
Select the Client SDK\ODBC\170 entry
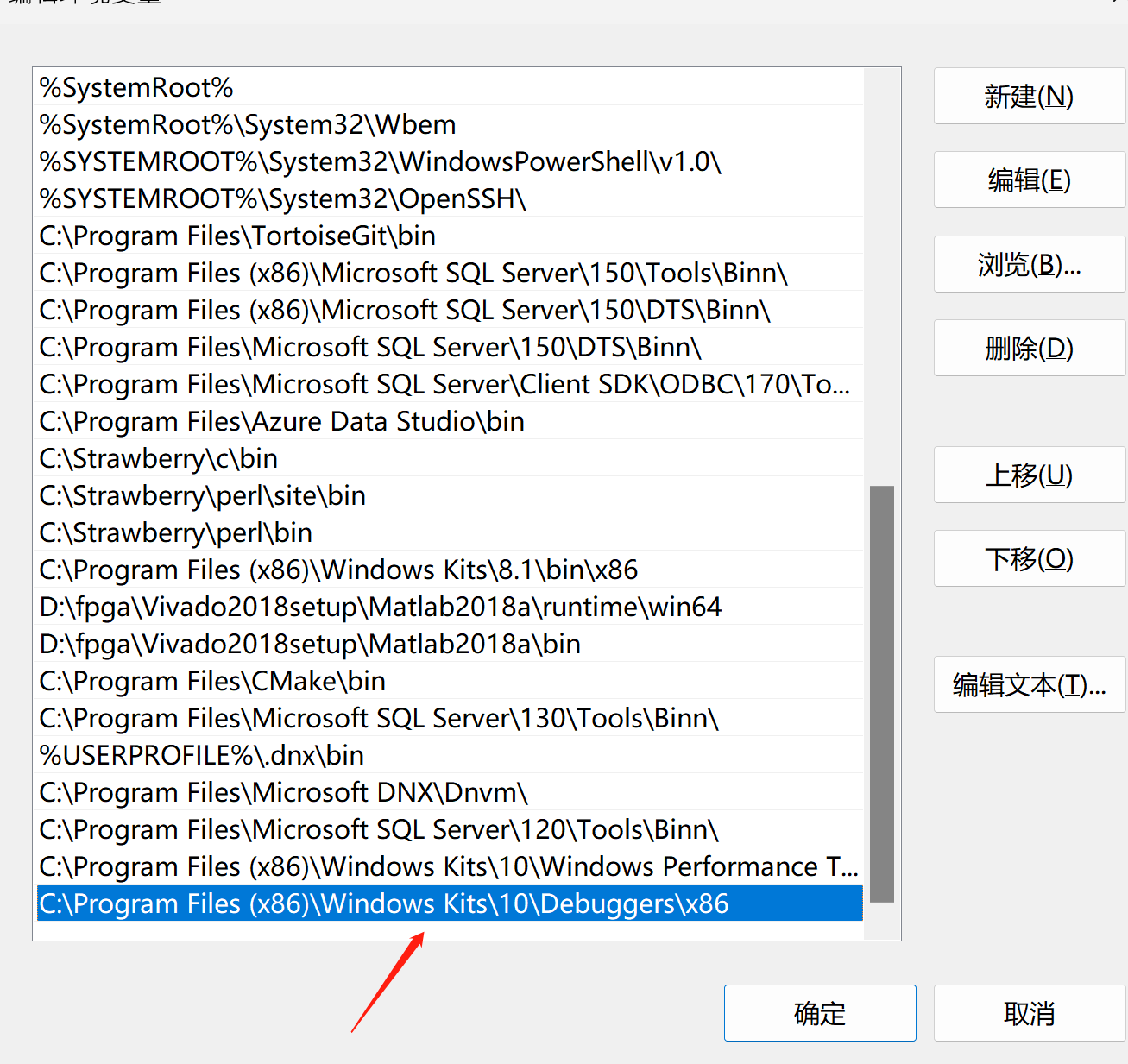450,384
